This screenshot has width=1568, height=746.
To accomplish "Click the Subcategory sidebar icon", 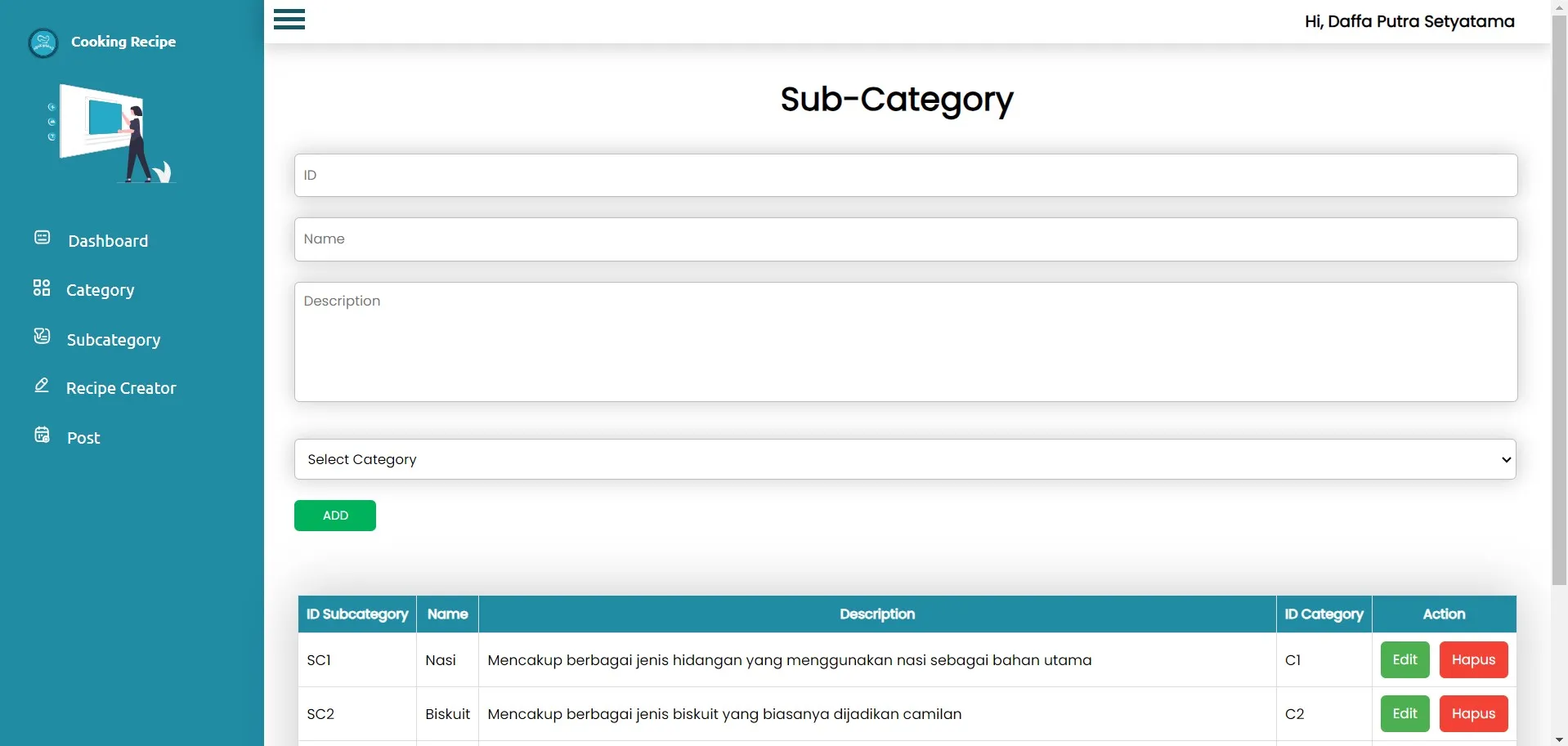I will pyautogui.click(x=42, y=337).
